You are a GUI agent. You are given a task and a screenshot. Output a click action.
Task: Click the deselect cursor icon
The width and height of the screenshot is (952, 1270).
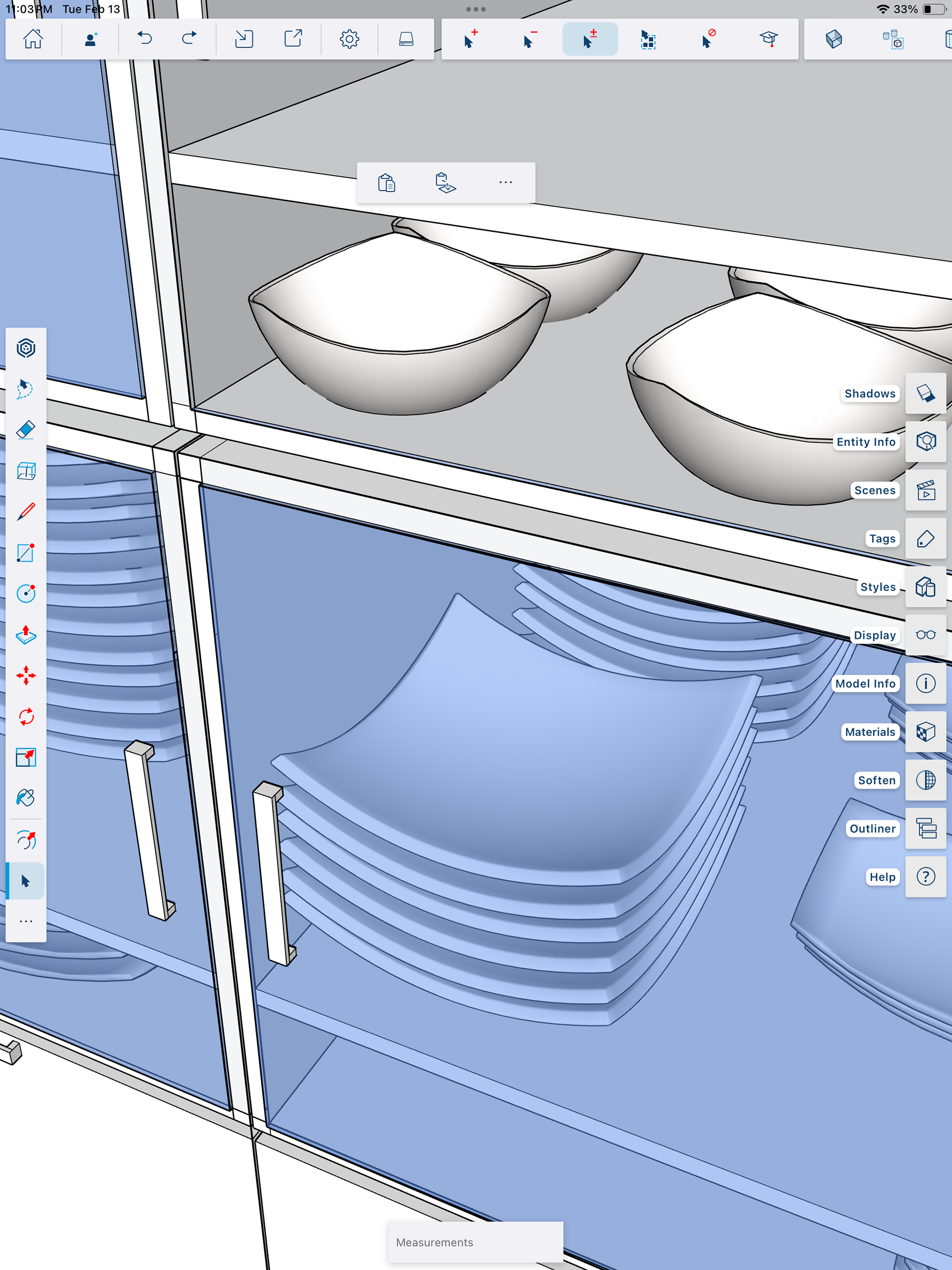(x=709, y=39)
